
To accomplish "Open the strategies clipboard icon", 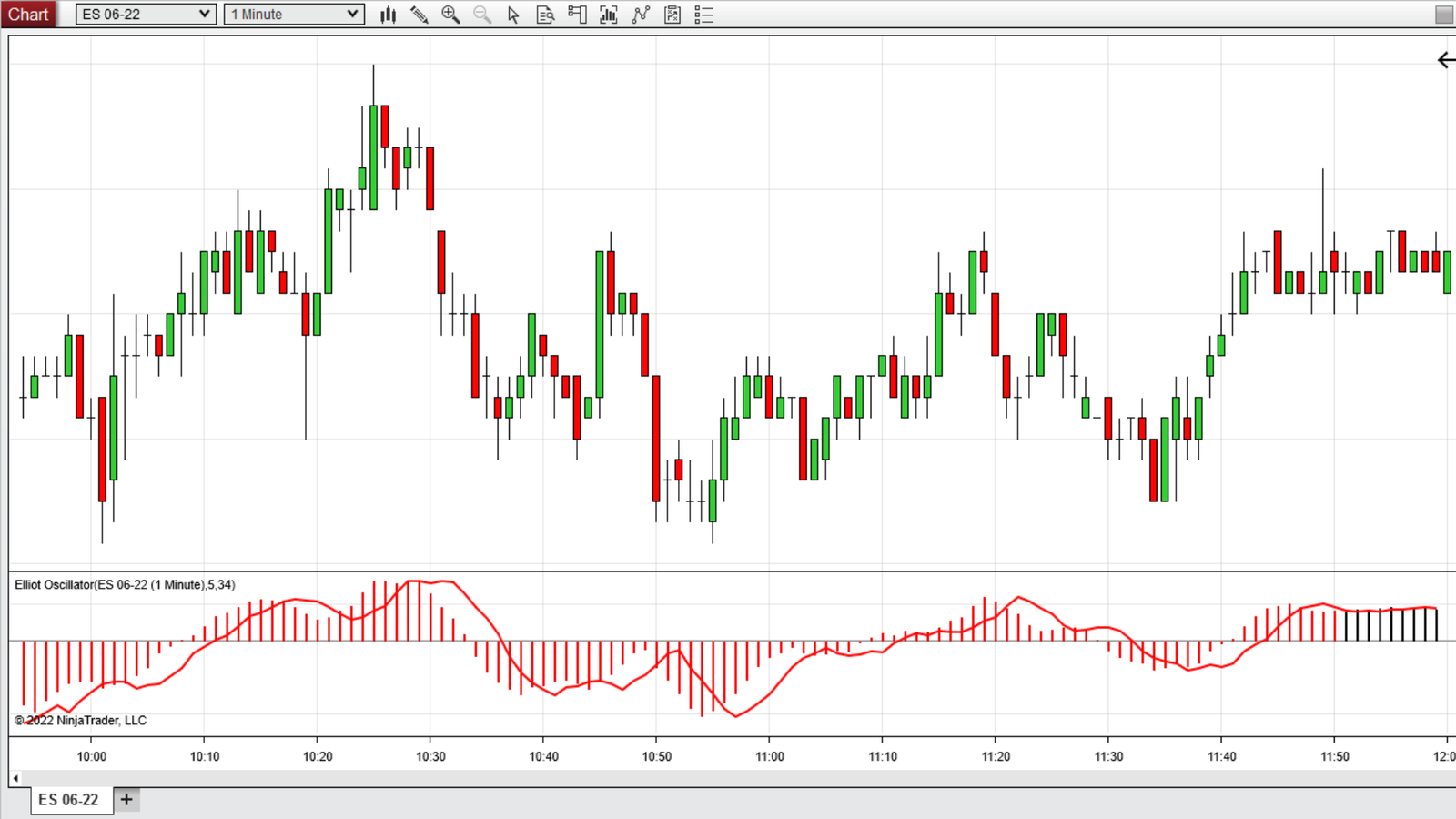I will point(672,15).
